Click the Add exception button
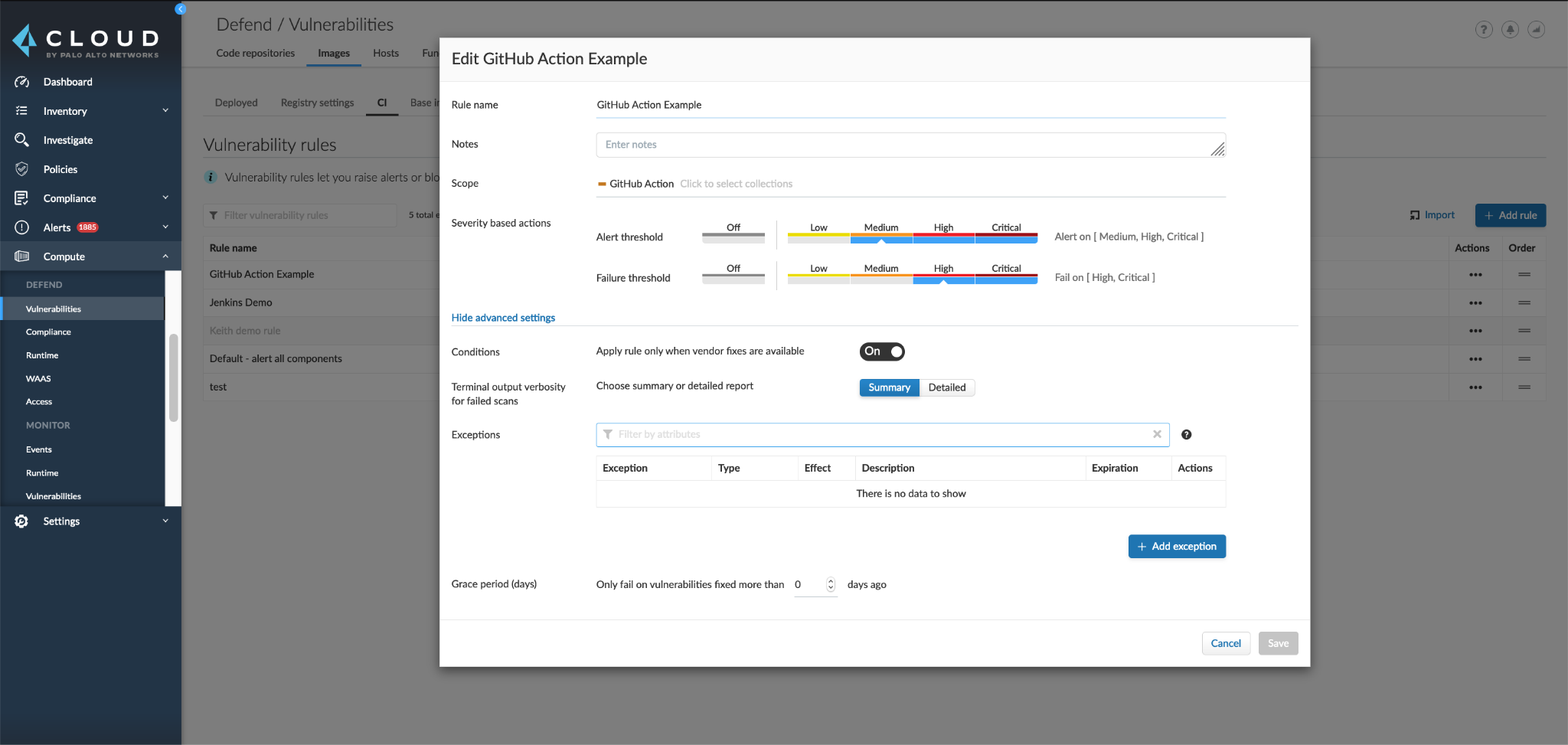This screenshot has width=1568, height=745. 1177,547
